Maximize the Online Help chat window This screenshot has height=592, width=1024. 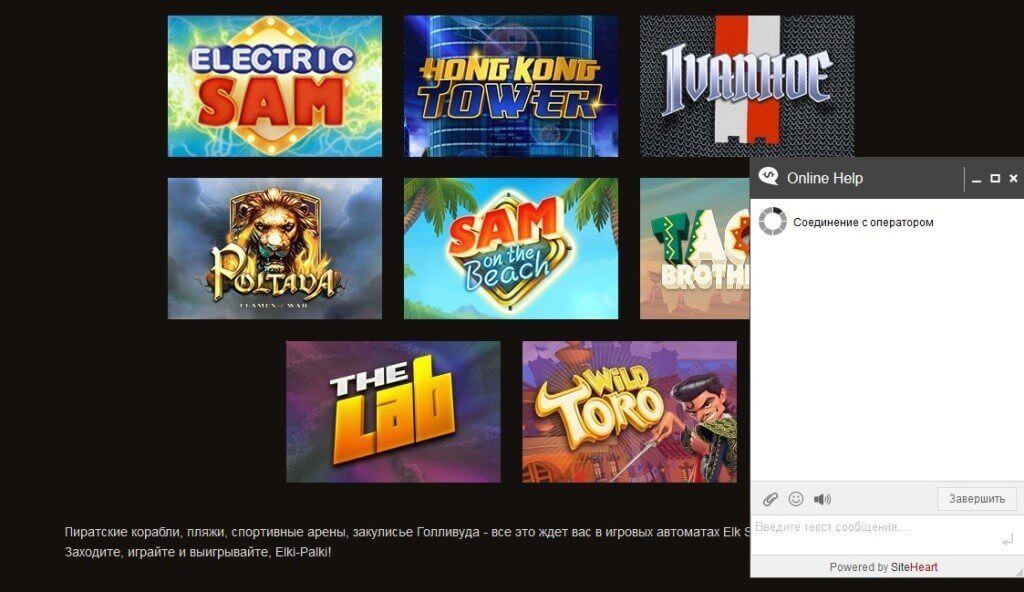(995, 178)
